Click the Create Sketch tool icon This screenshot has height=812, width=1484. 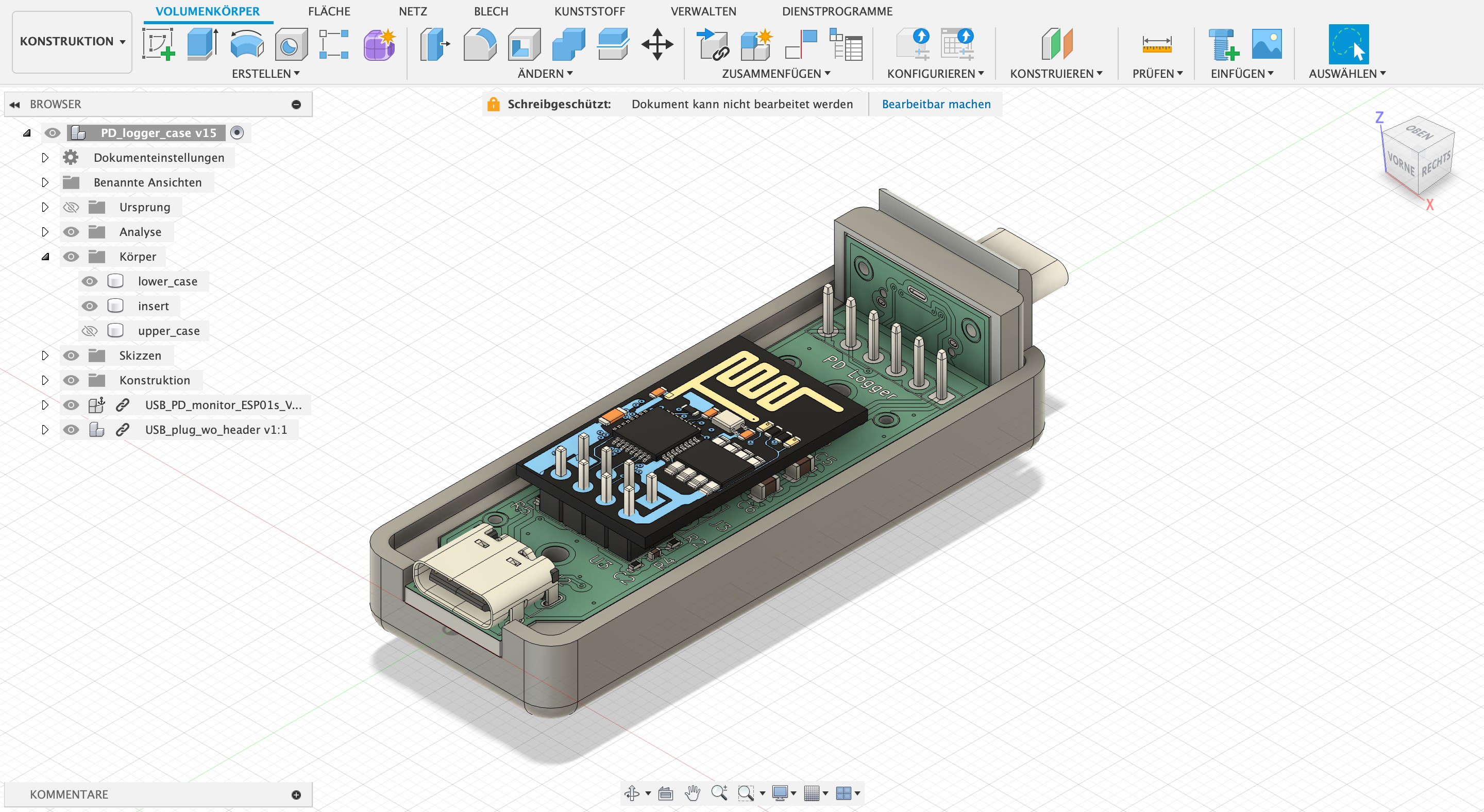(x=158, y=44)
